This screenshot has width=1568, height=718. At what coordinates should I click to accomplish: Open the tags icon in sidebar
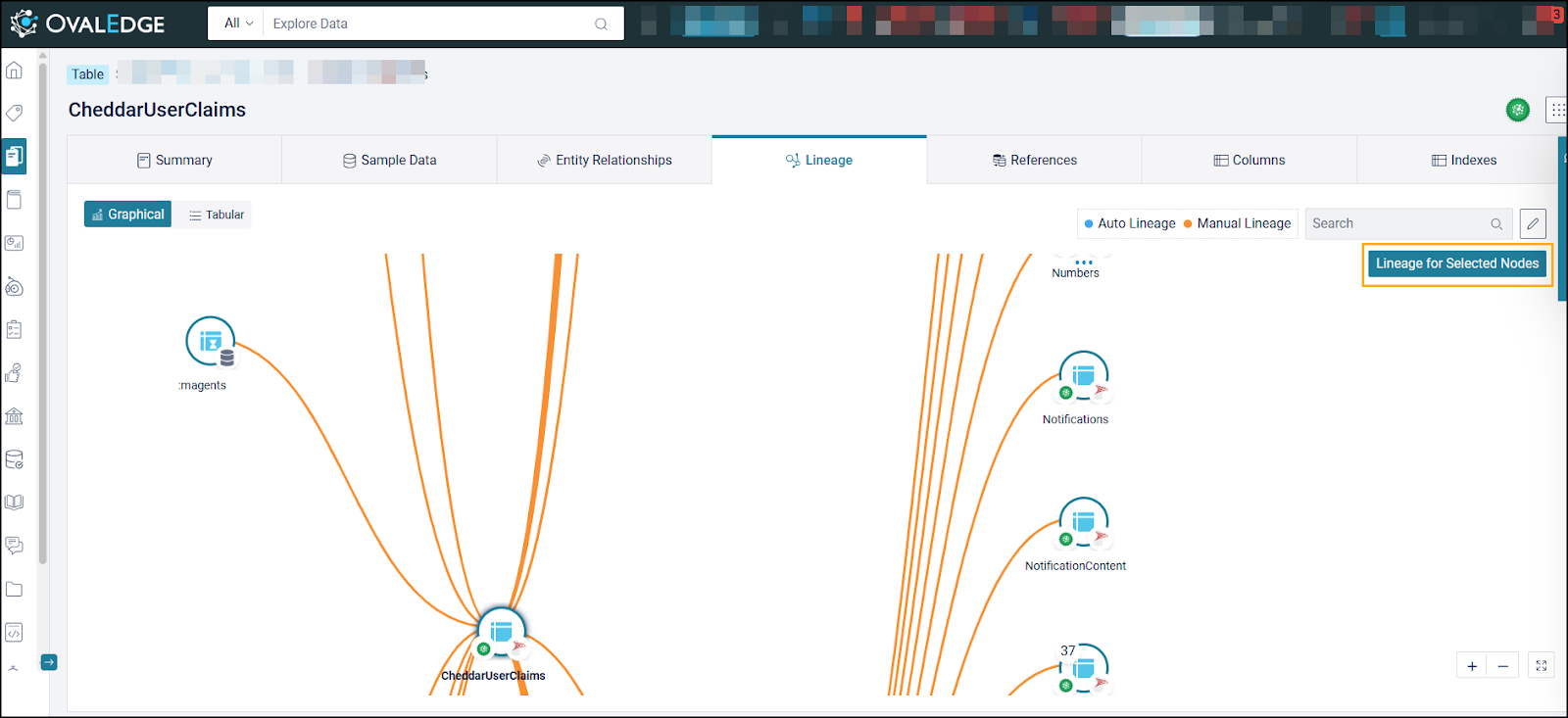[x=15, y=113]
